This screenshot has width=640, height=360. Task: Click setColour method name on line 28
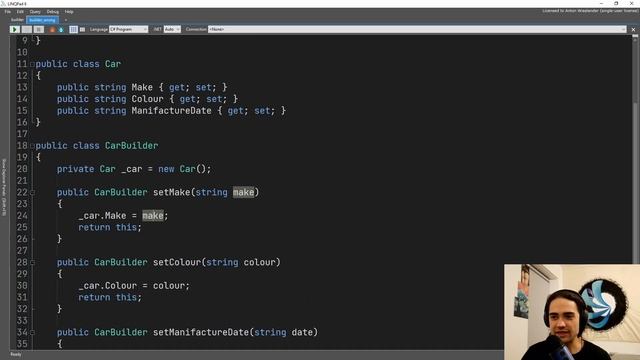(x=177, y=262)
